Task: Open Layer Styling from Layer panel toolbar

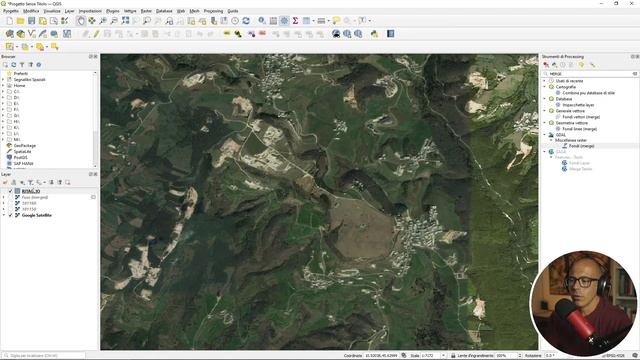Action: coord(5,182)
